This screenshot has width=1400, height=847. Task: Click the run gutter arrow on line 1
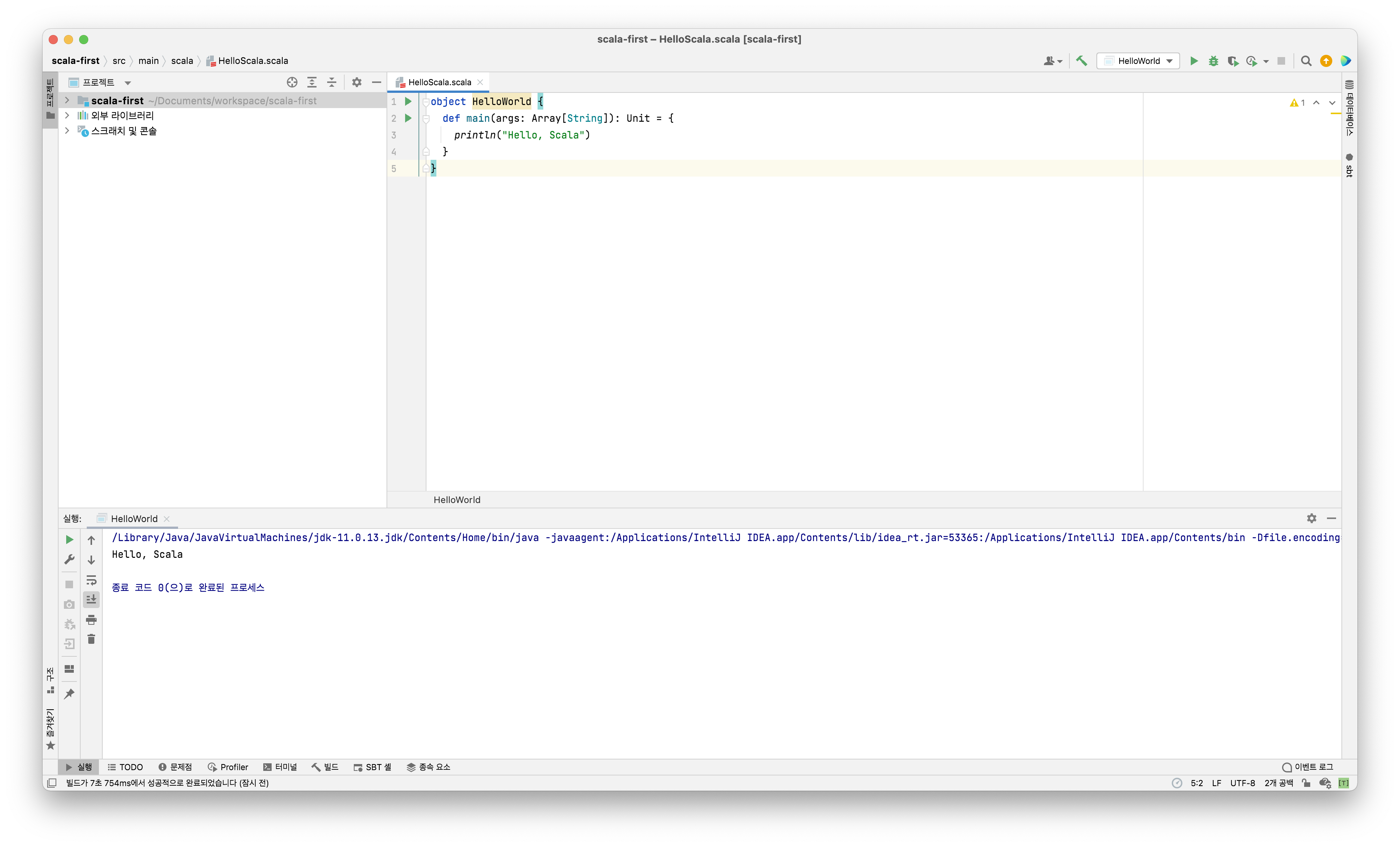point(408,101)
